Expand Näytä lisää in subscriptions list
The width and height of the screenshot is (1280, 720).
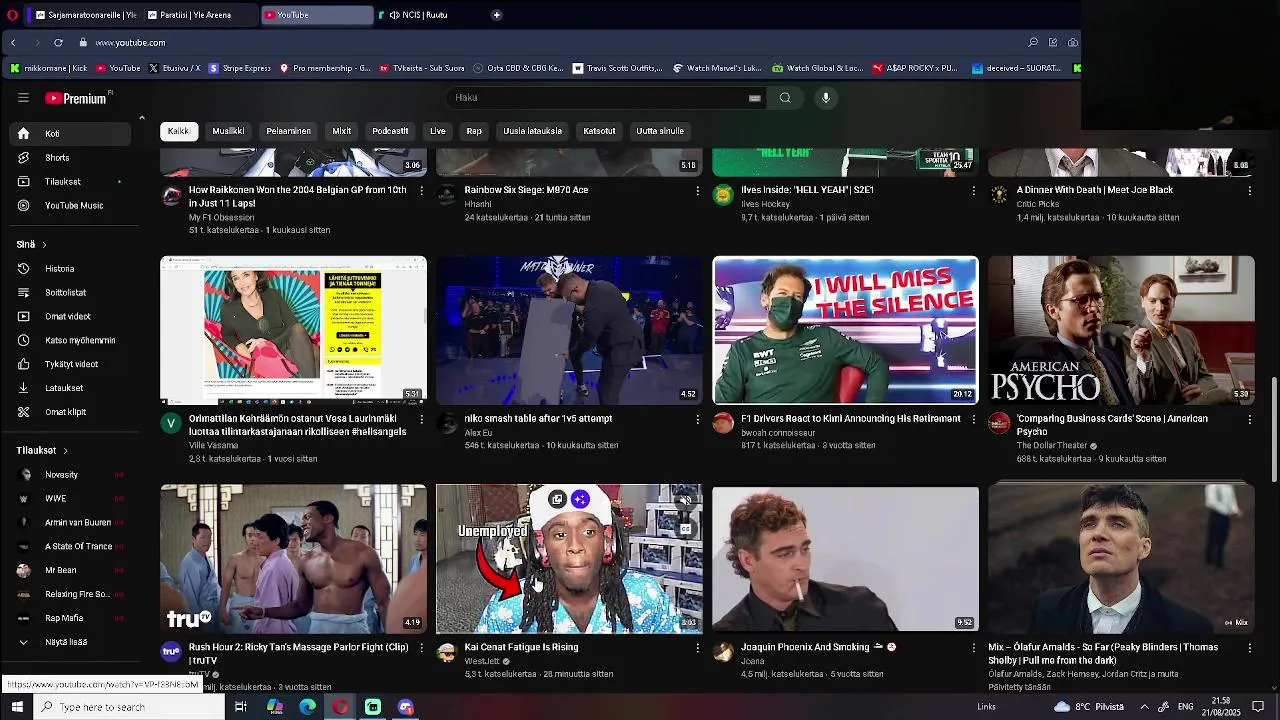[x=70, y=642]
